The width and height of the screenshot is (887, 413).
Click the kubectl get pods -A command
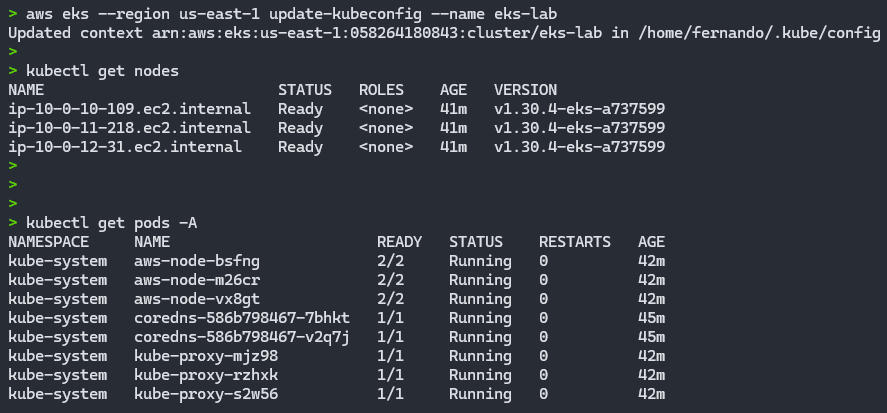tap(111, 223)
